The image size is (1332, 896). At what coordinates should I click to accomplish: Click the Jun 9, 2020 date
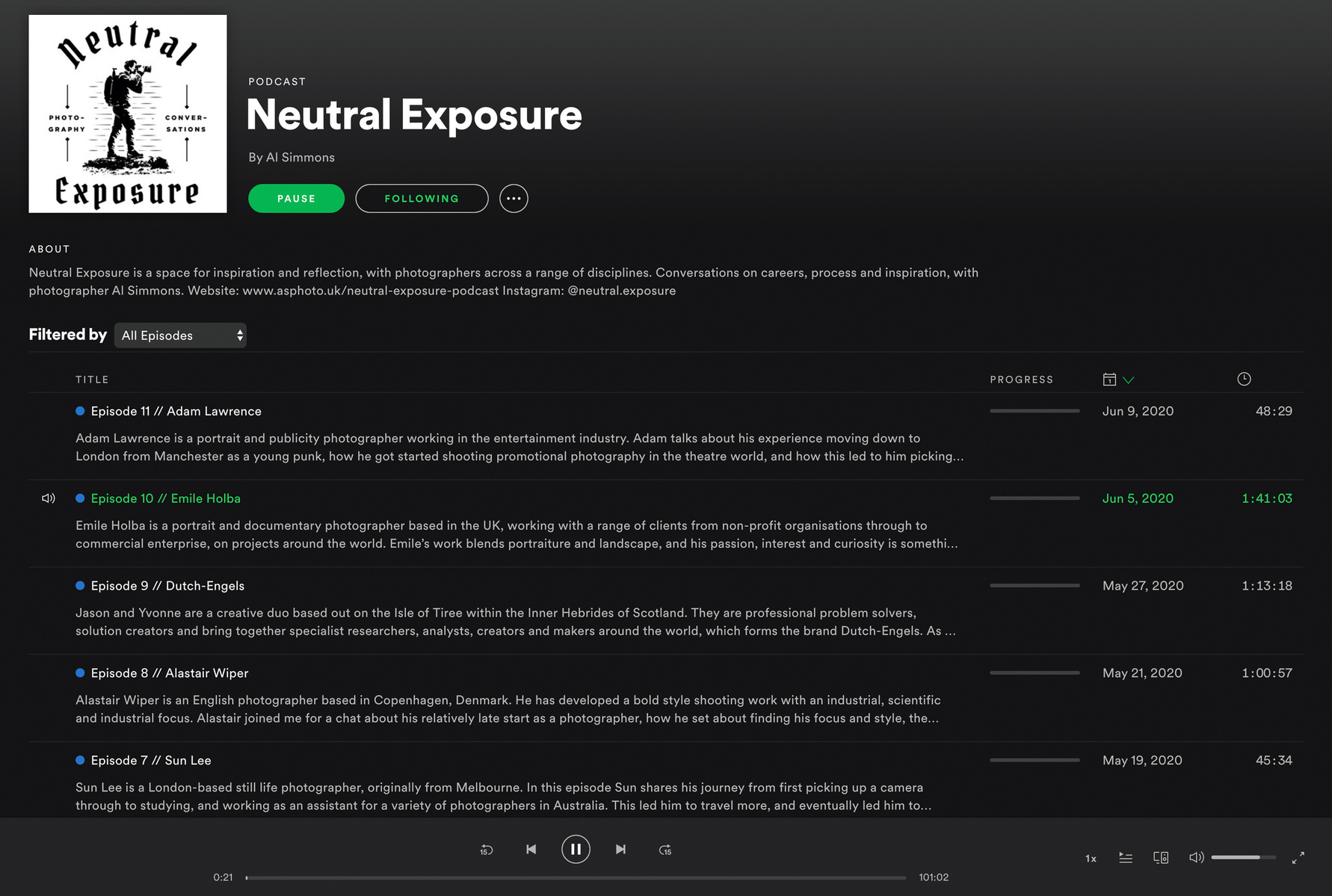[1138, 411]
